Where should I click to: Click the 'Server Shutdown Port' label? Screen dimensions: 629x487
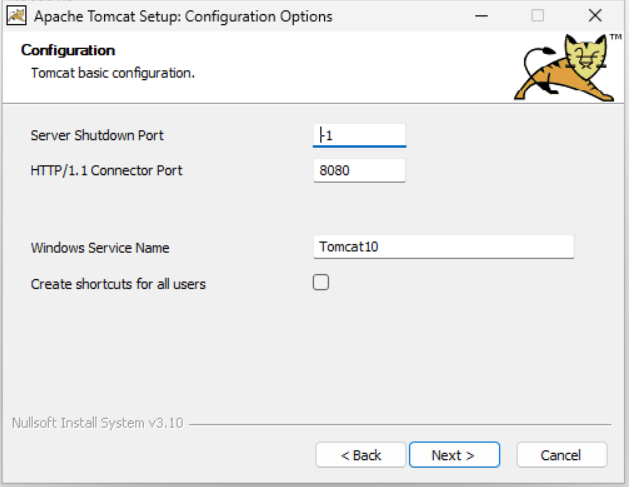(97, 136)
